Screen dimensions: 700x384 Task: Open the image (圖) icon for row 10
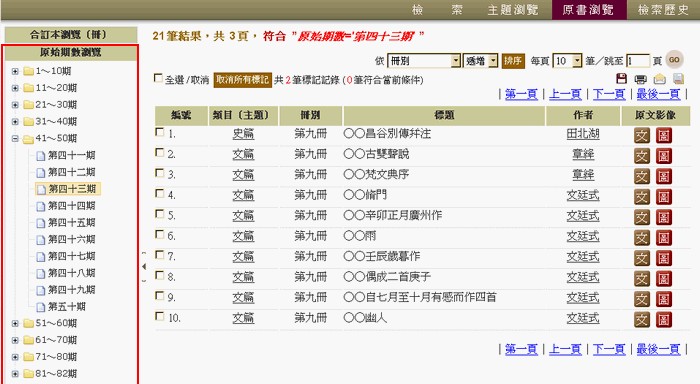(664, 320)
